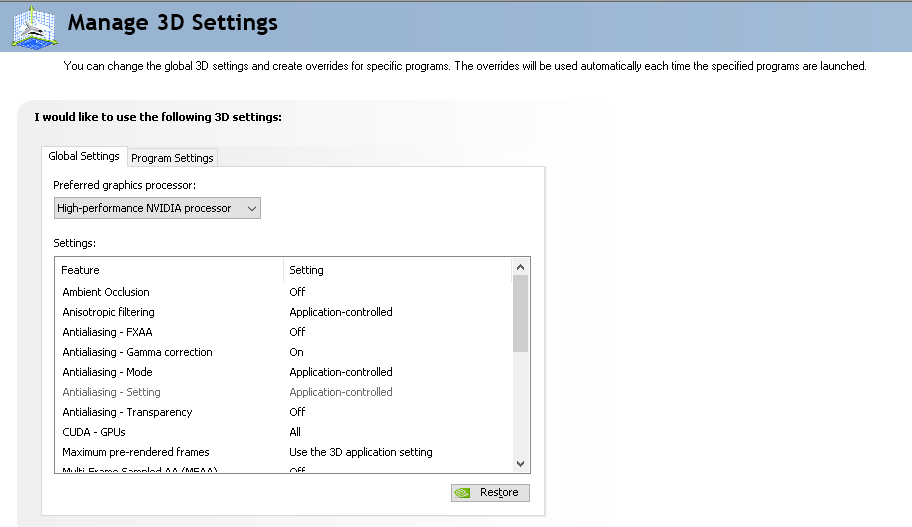
Task: Open the CUDA - GPUs setting value
Action: point(295,432)
